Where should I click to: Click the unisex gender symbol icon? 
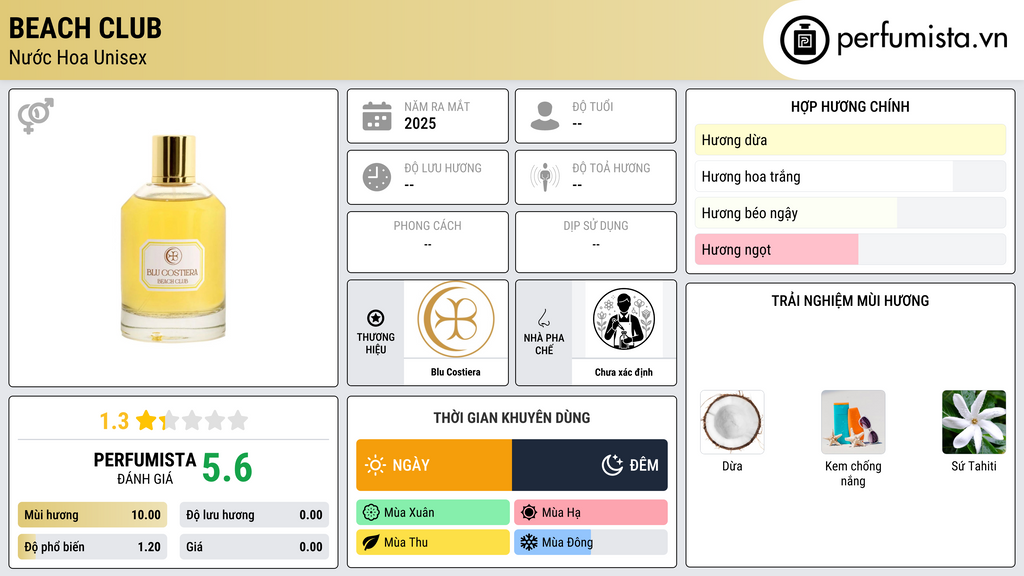tap(36, 116)
